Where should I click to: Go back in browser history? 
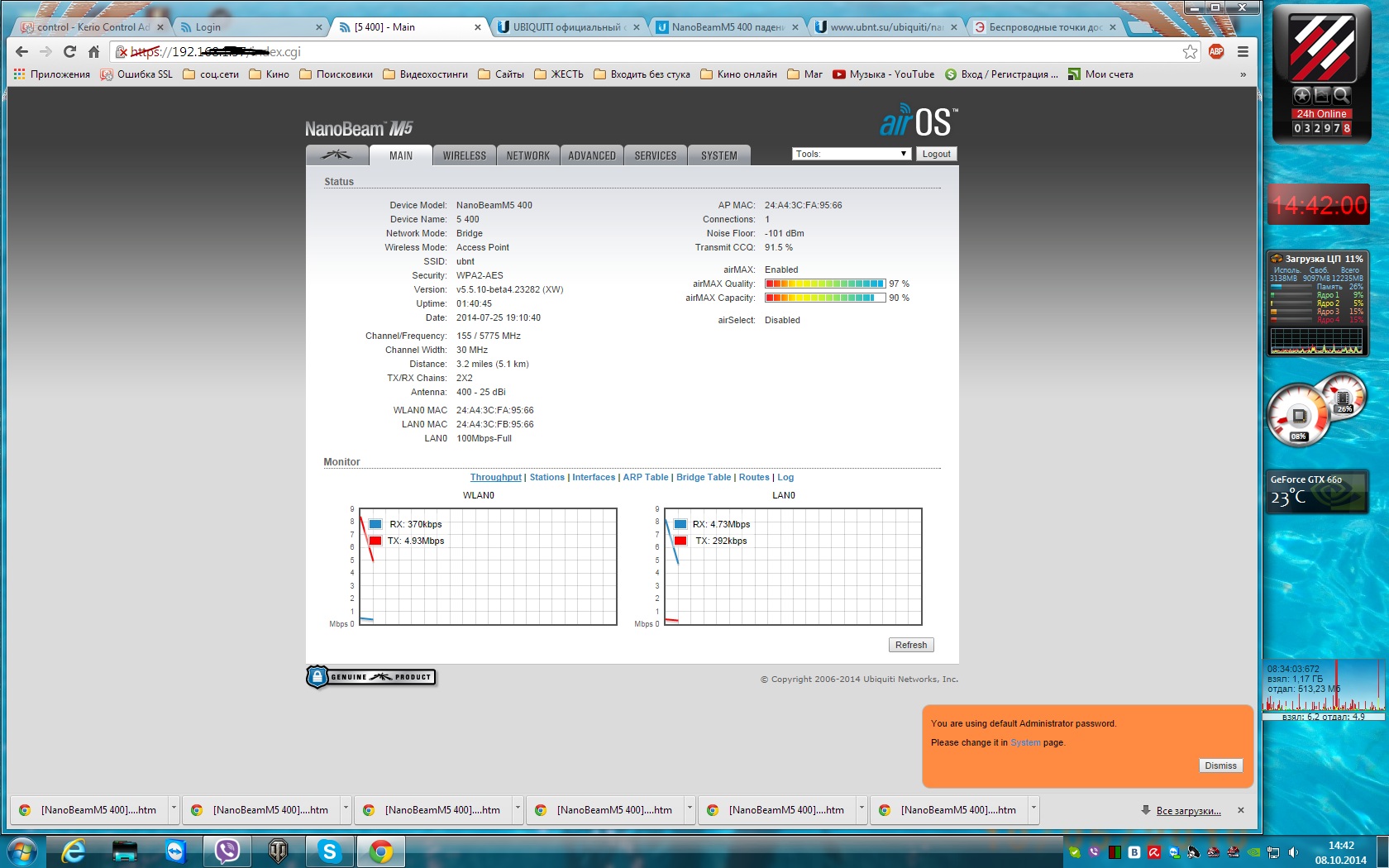[x=22, y=51]
